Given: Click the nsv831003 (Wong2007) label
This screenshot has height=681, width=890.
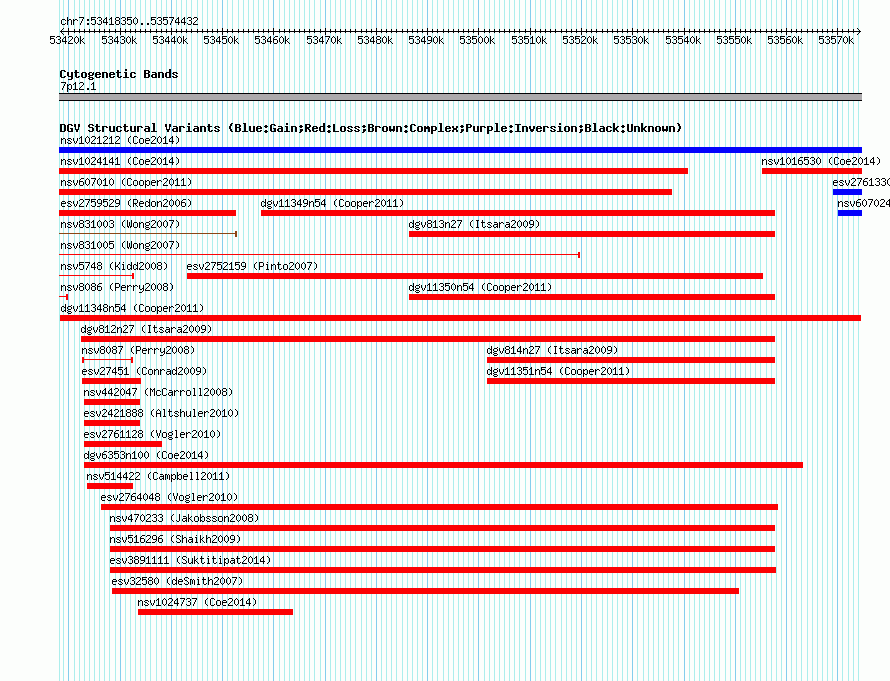Looking at the screenshot, I should pyautogui.click(x=120, y=224).
